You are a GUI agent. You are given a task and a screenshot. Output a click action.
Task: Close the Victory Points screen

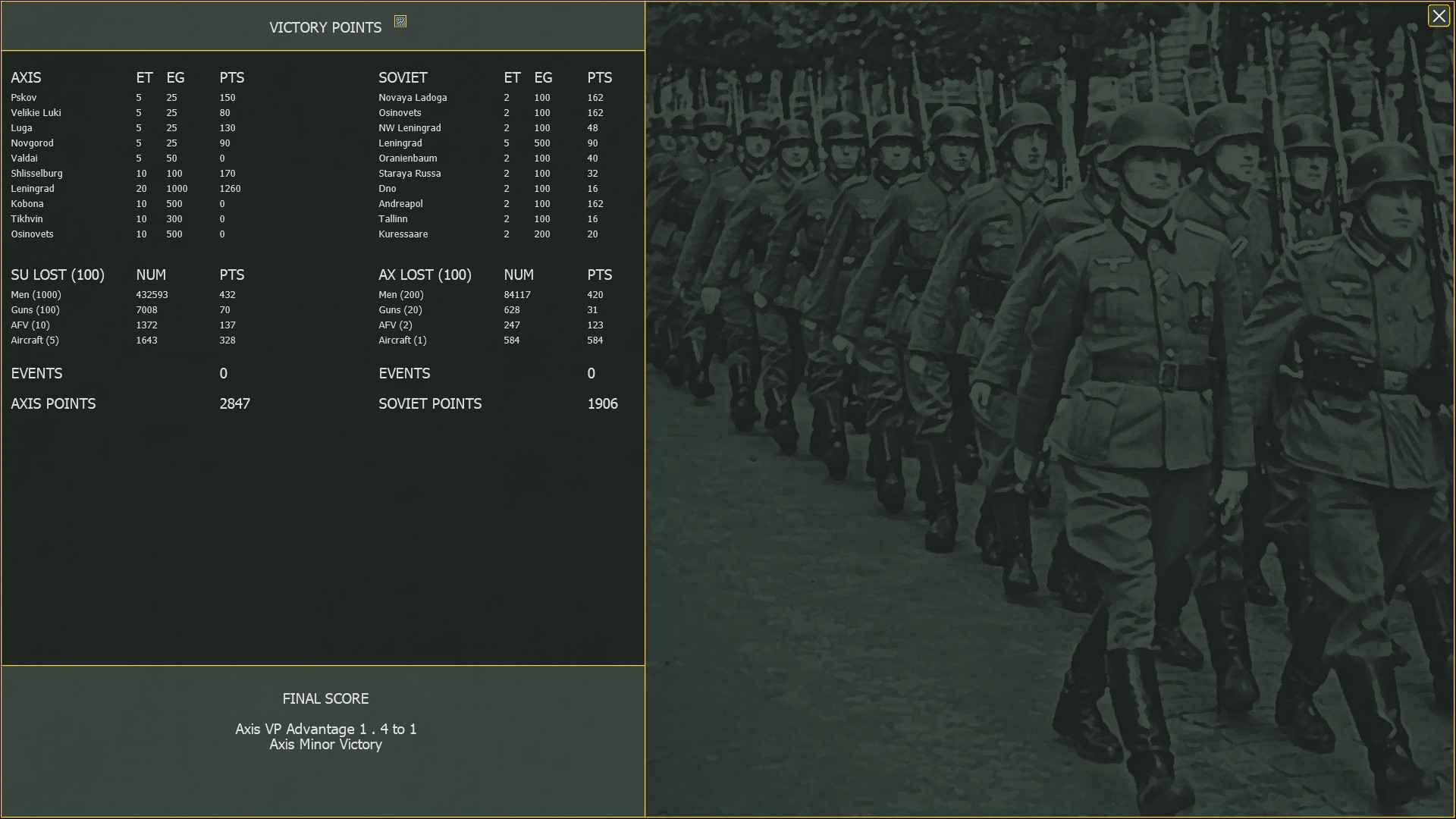[x=1438, y=16]
